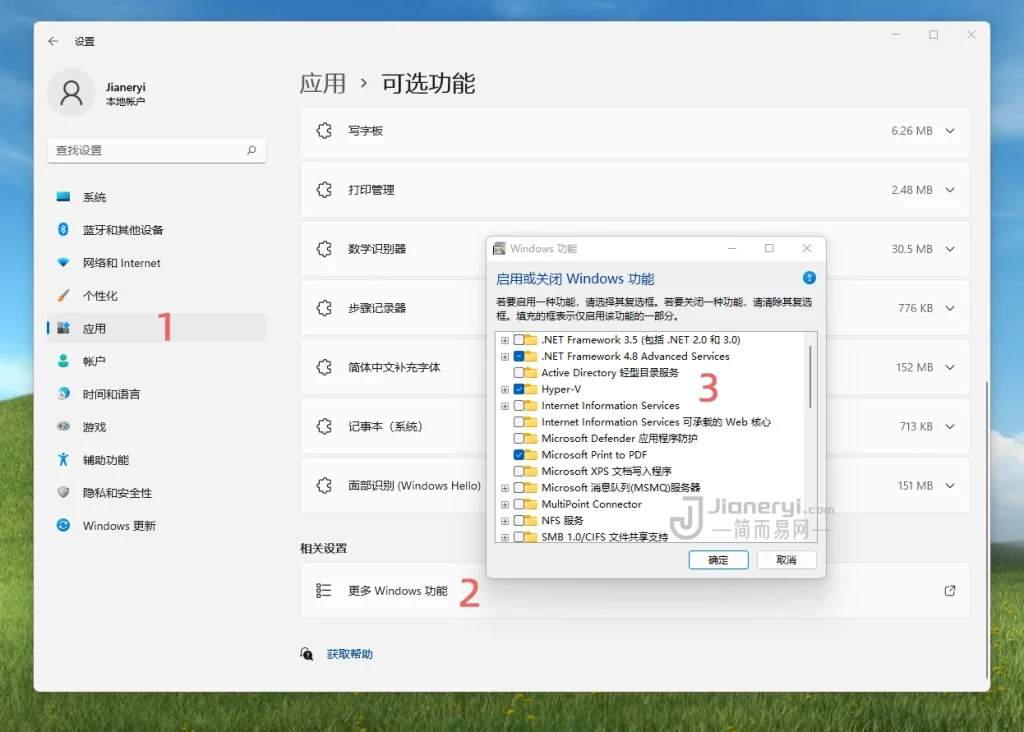
Task: Click the 个性化 paintbrush icon
Action: (63, 295)
